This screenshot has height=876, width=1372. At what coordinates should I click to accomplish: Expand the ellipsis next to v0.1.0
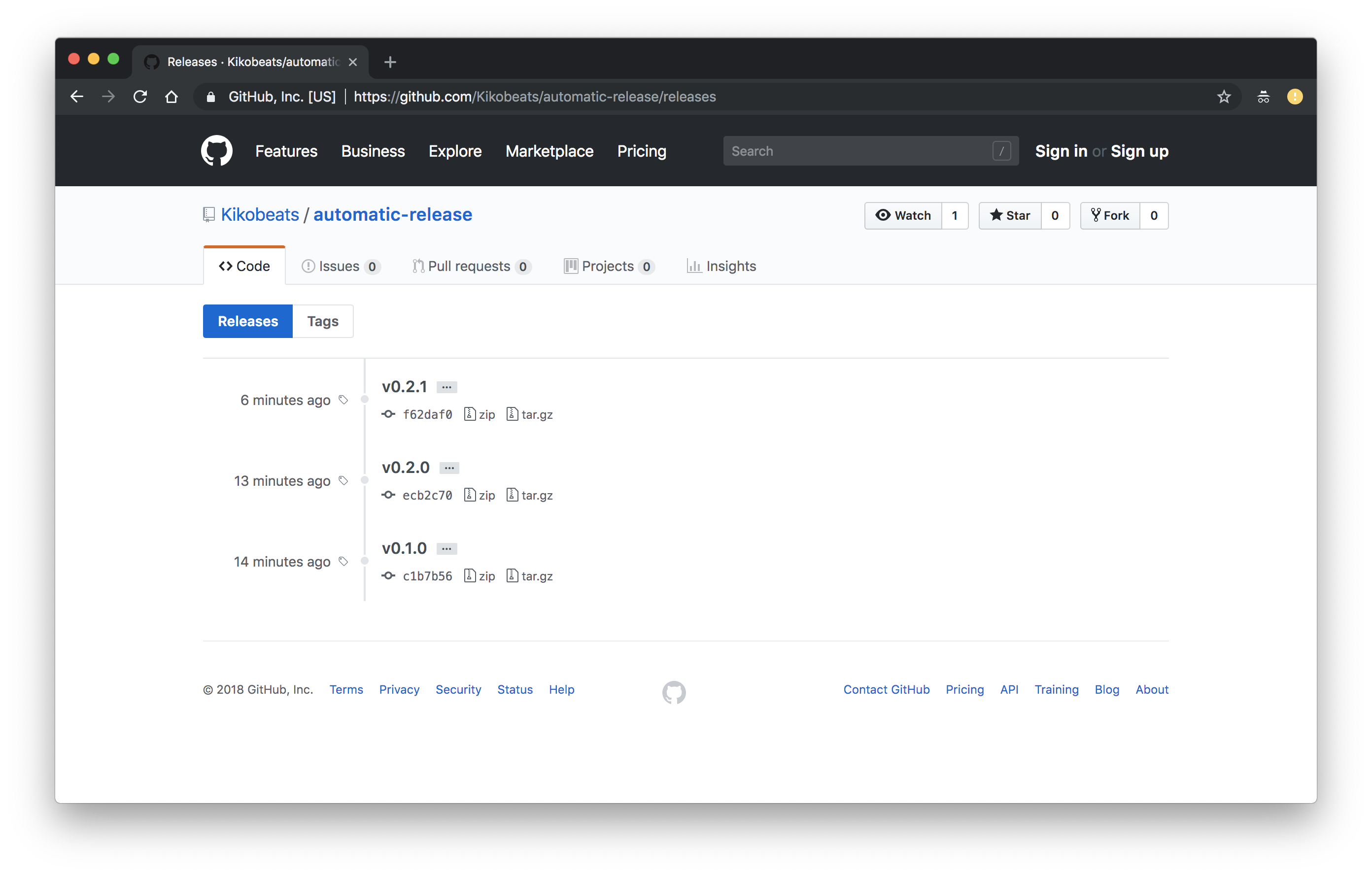point(446,549)
